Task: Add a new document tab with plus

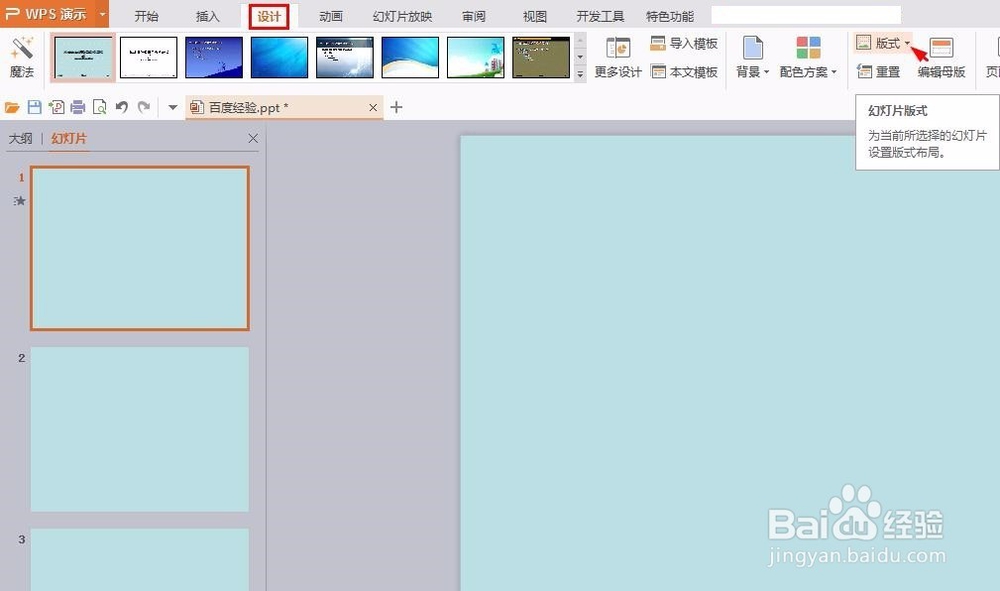Action: 396,107
